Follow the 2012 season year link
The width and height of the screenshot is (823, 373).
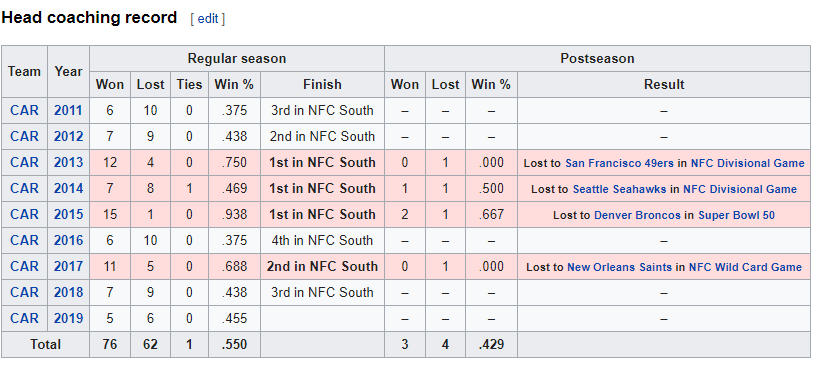tap(68, 136)
